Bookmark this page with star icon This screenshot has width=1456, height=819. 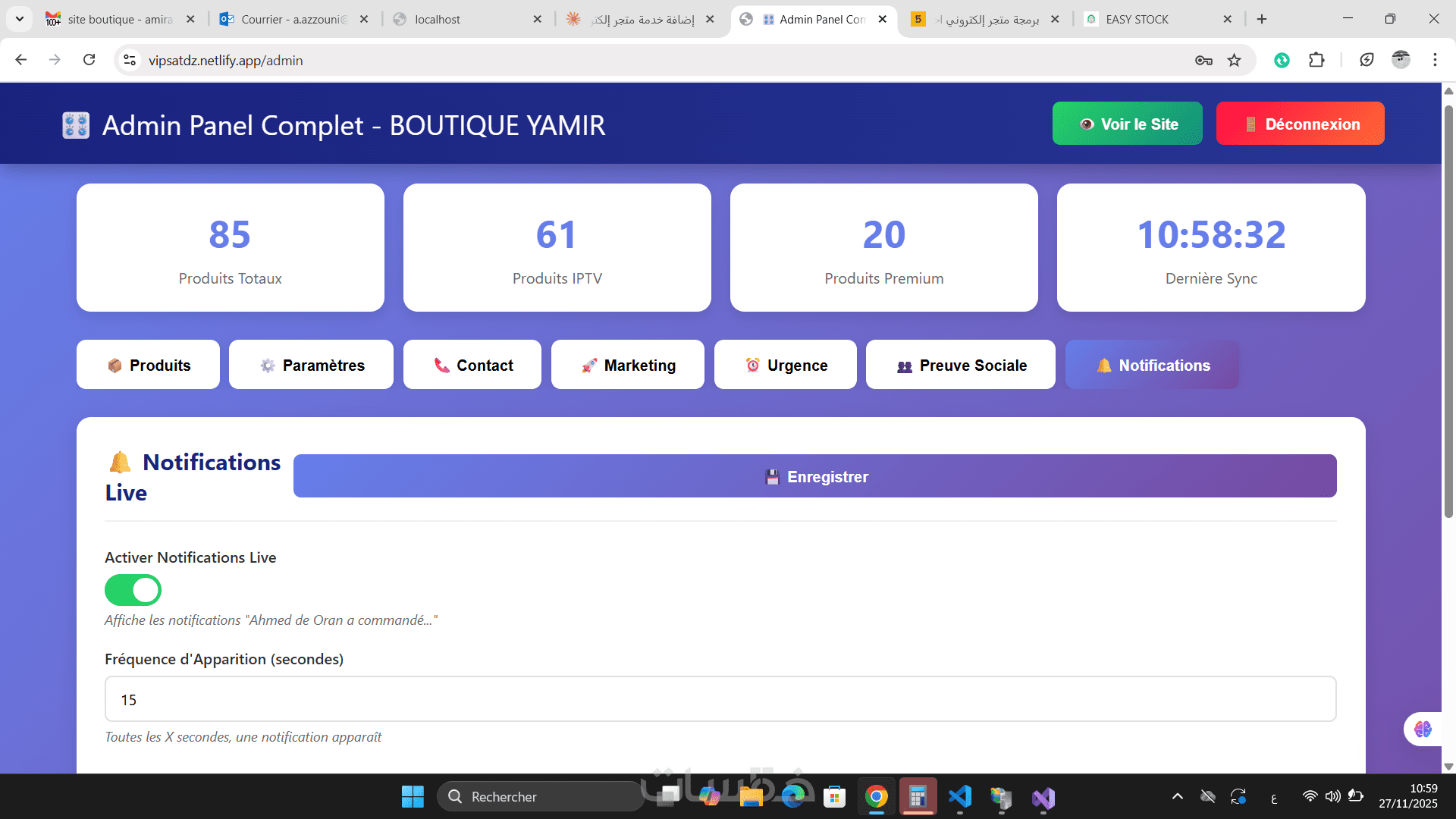(x=1235, y=61)
